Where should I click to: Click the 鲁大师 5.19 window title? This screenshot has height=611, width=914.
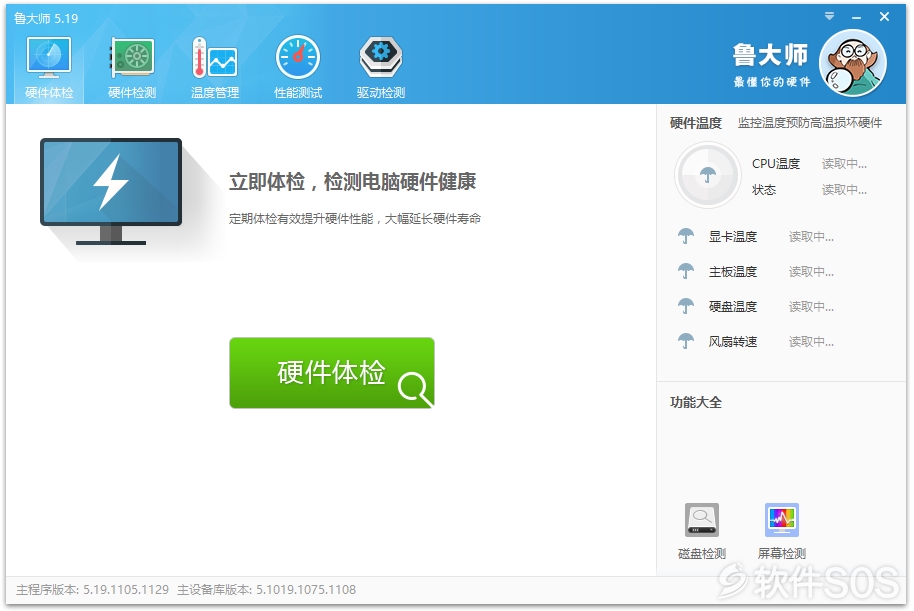(46, 19)
